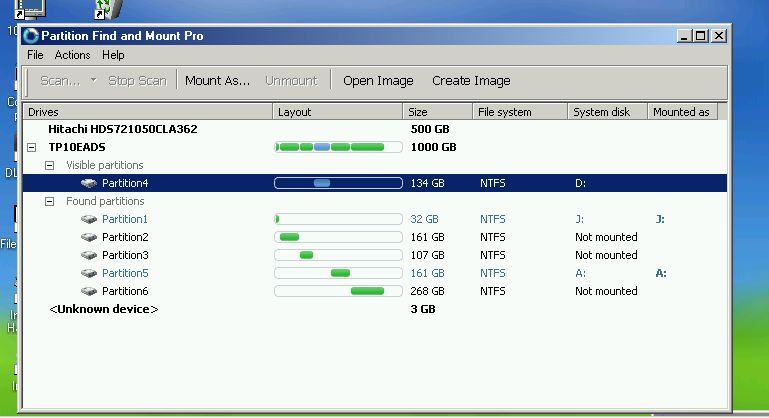Collapse the TP10EADS drive node
The width and height of the screenshot is (769, 418).
click(32, 147)
